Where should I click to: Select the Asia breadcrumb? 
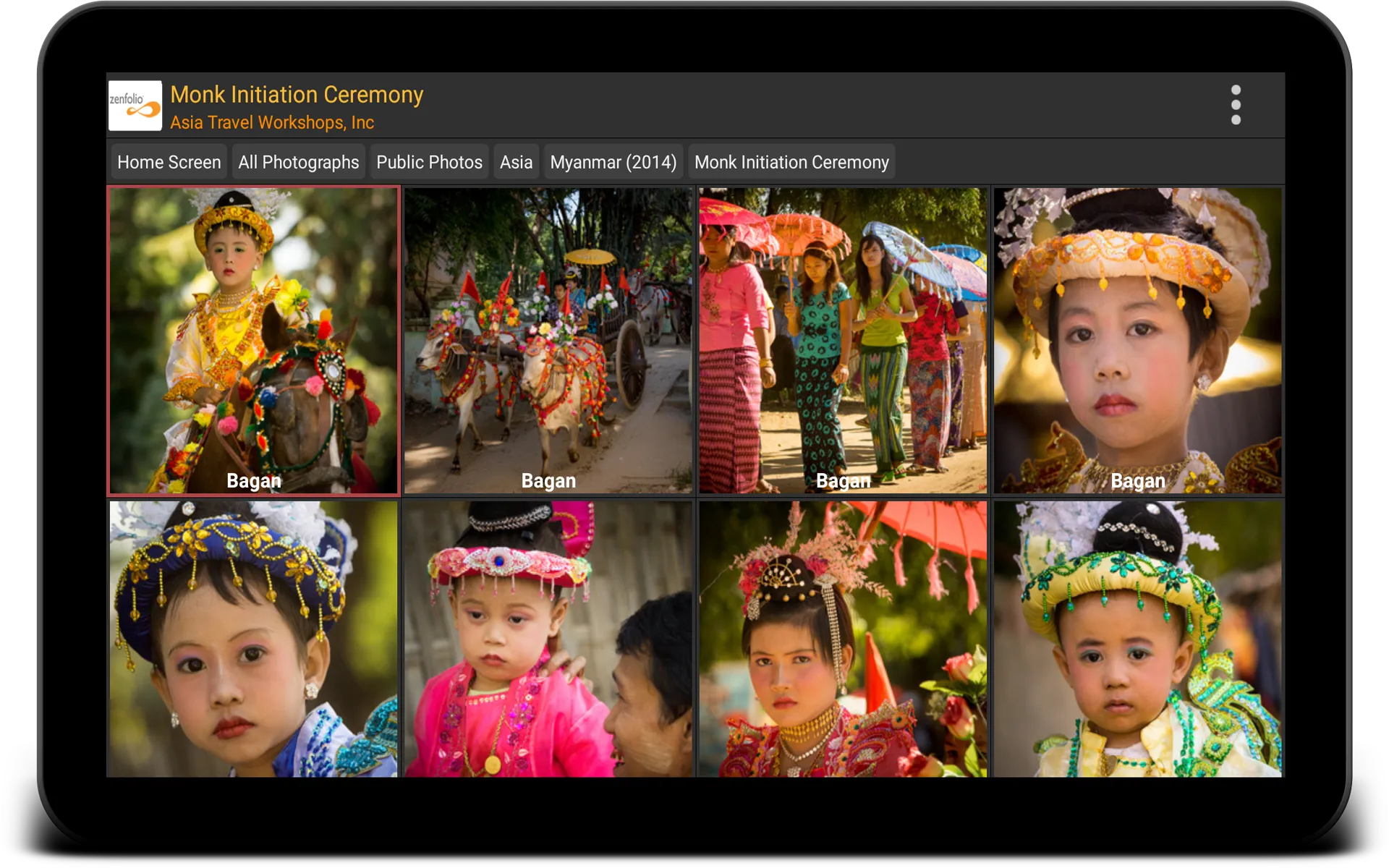tap(516, 162)
